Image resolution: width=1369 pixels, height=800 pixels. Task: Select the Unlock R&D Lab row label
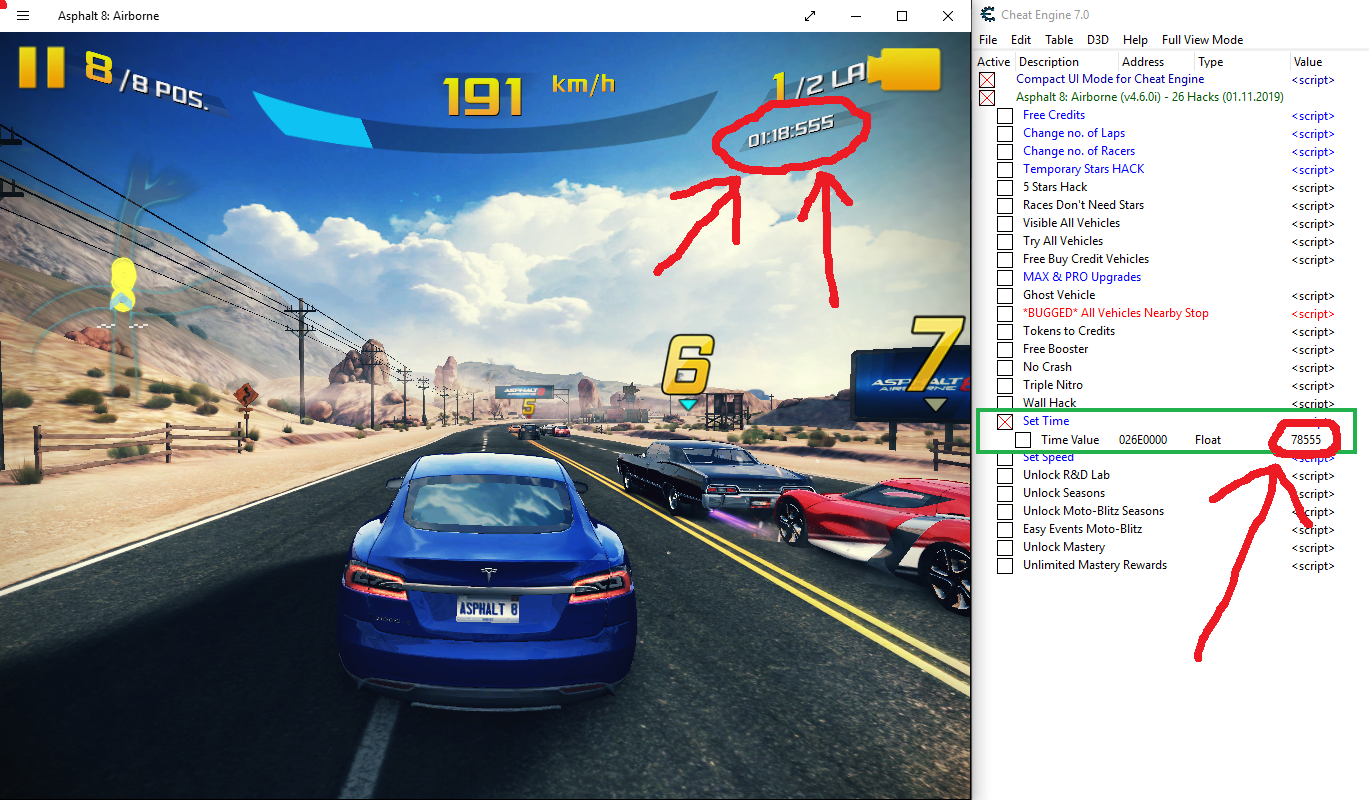pos(1066,475)
